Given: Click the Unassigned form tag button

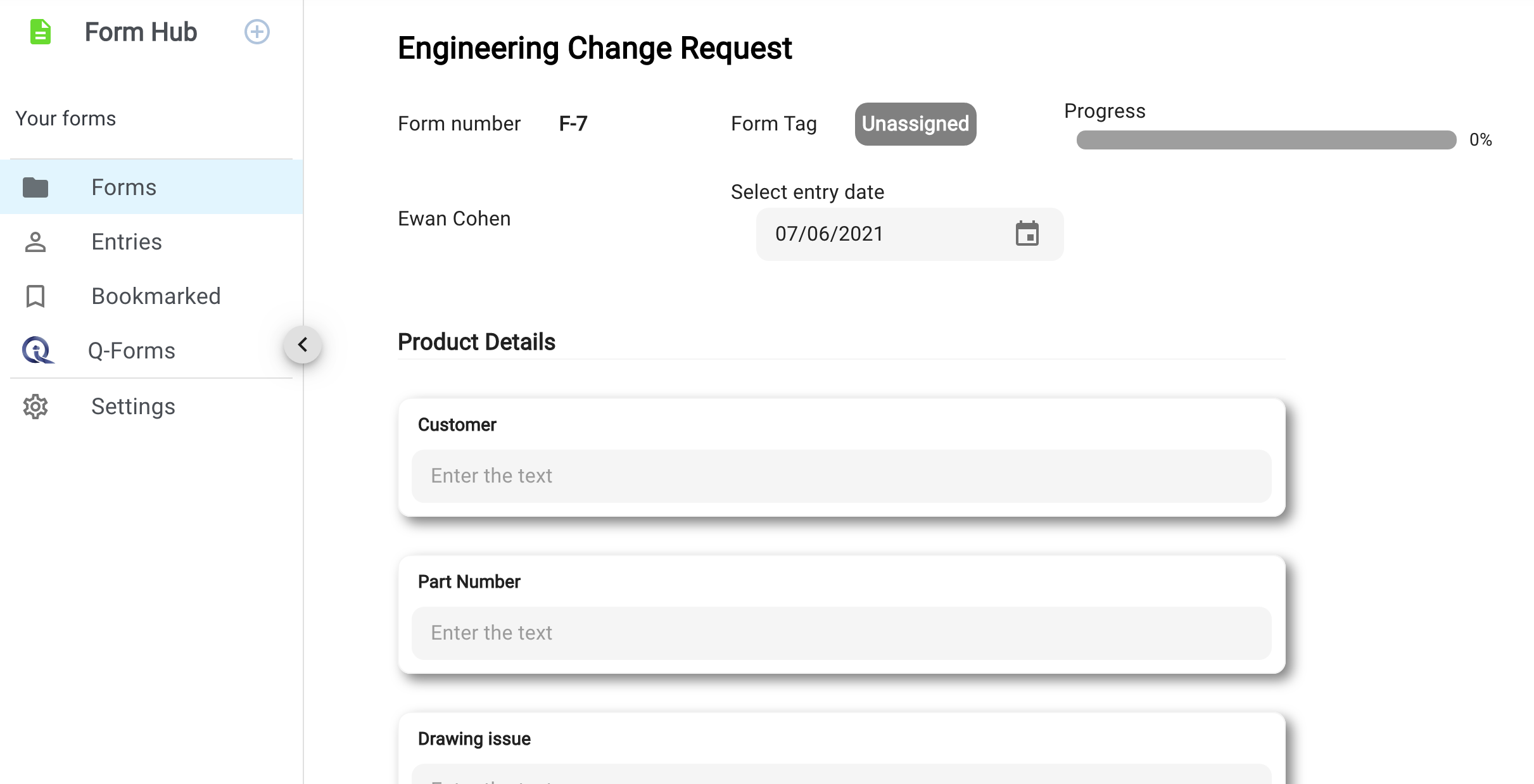Looking at the screenshot, I should point(915,124).
